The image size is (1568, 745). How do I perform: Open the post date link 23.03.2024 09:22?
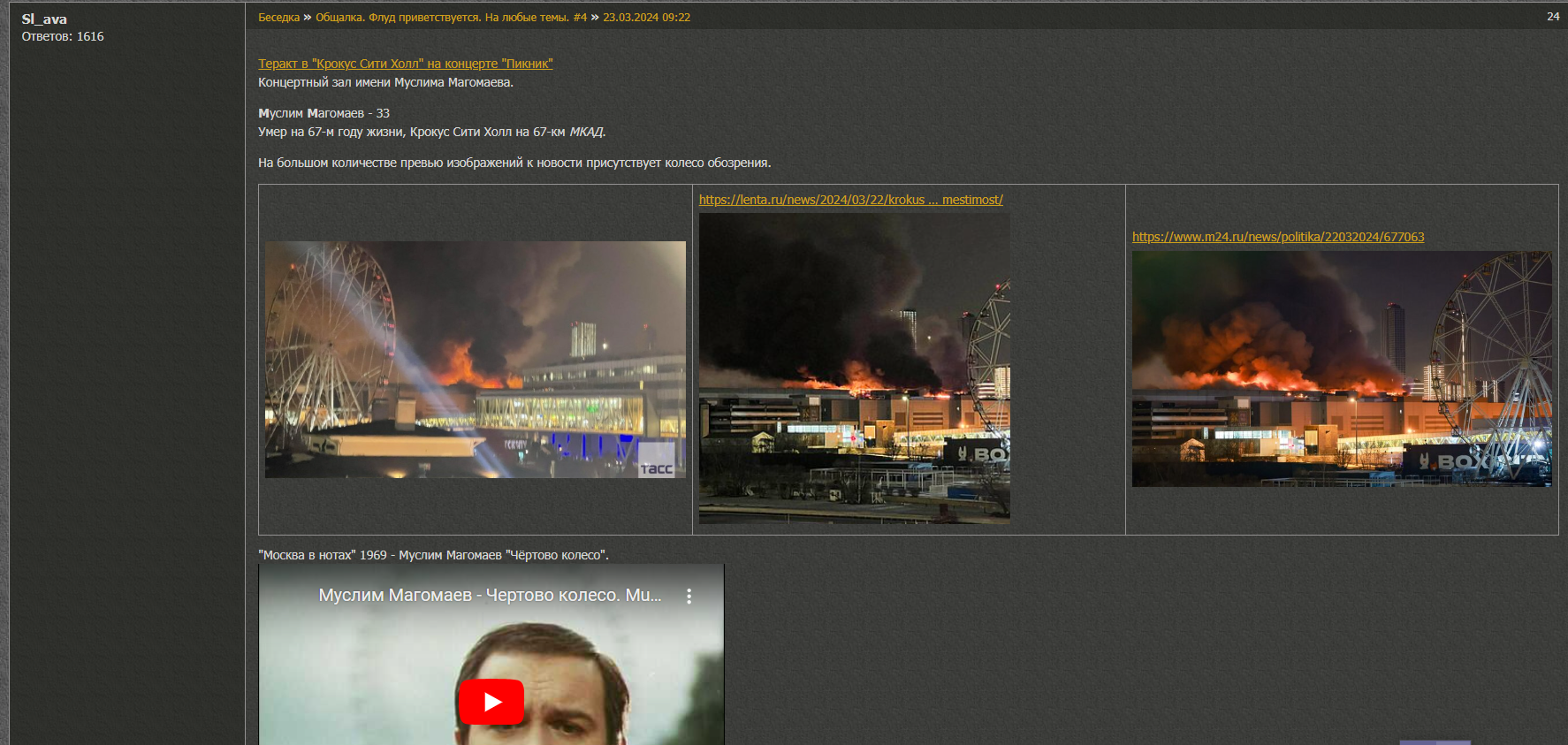[646, 18]
